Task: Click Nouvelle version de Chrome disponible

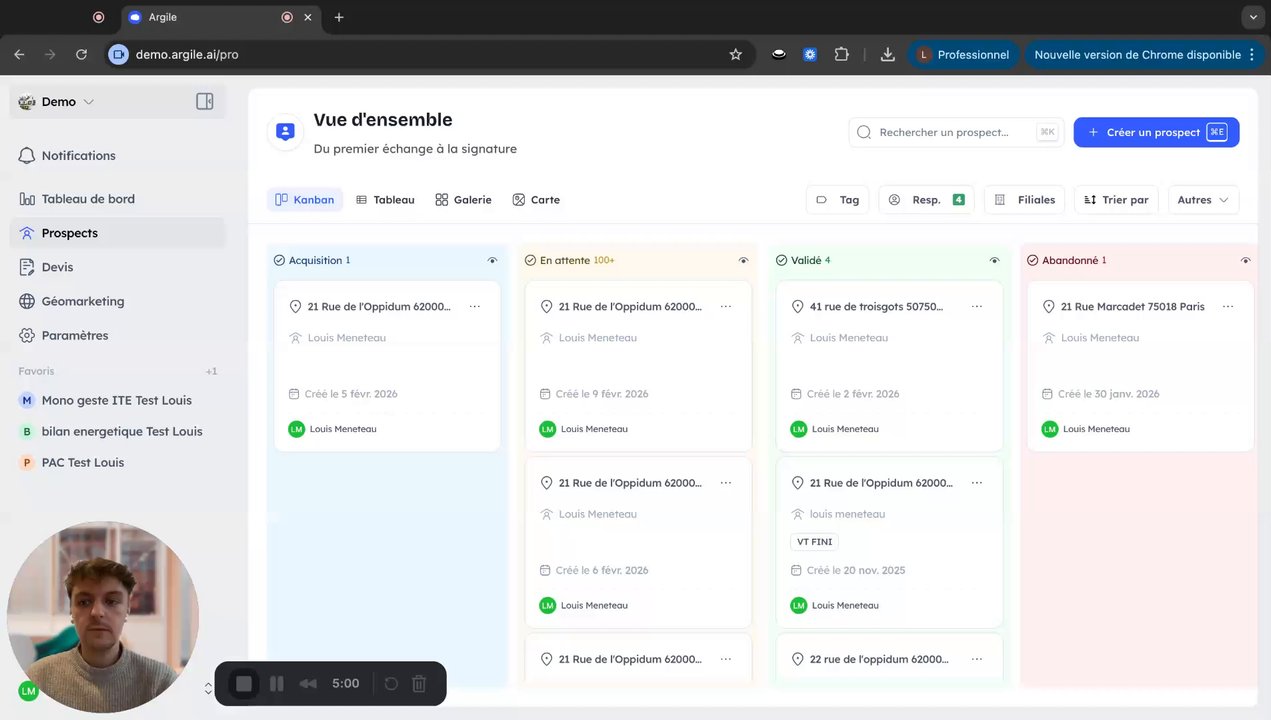Action: [1144, 55]
